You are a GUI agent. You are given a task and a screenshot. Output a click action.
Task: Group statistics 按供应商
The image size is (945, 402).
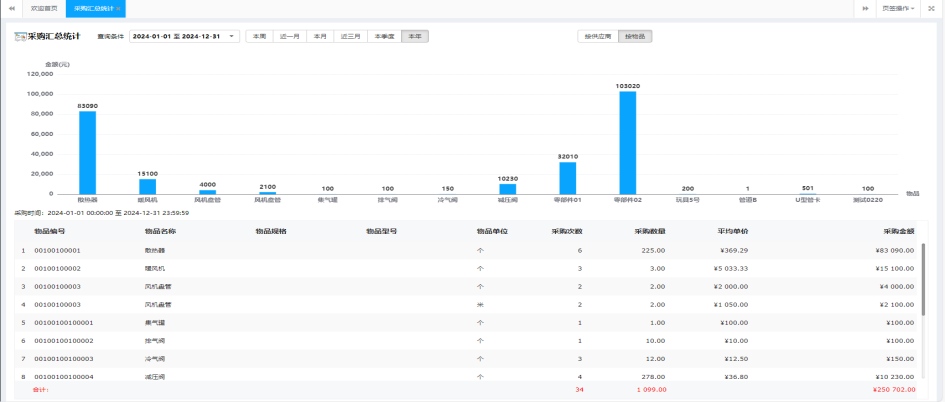tap(598, 36)
